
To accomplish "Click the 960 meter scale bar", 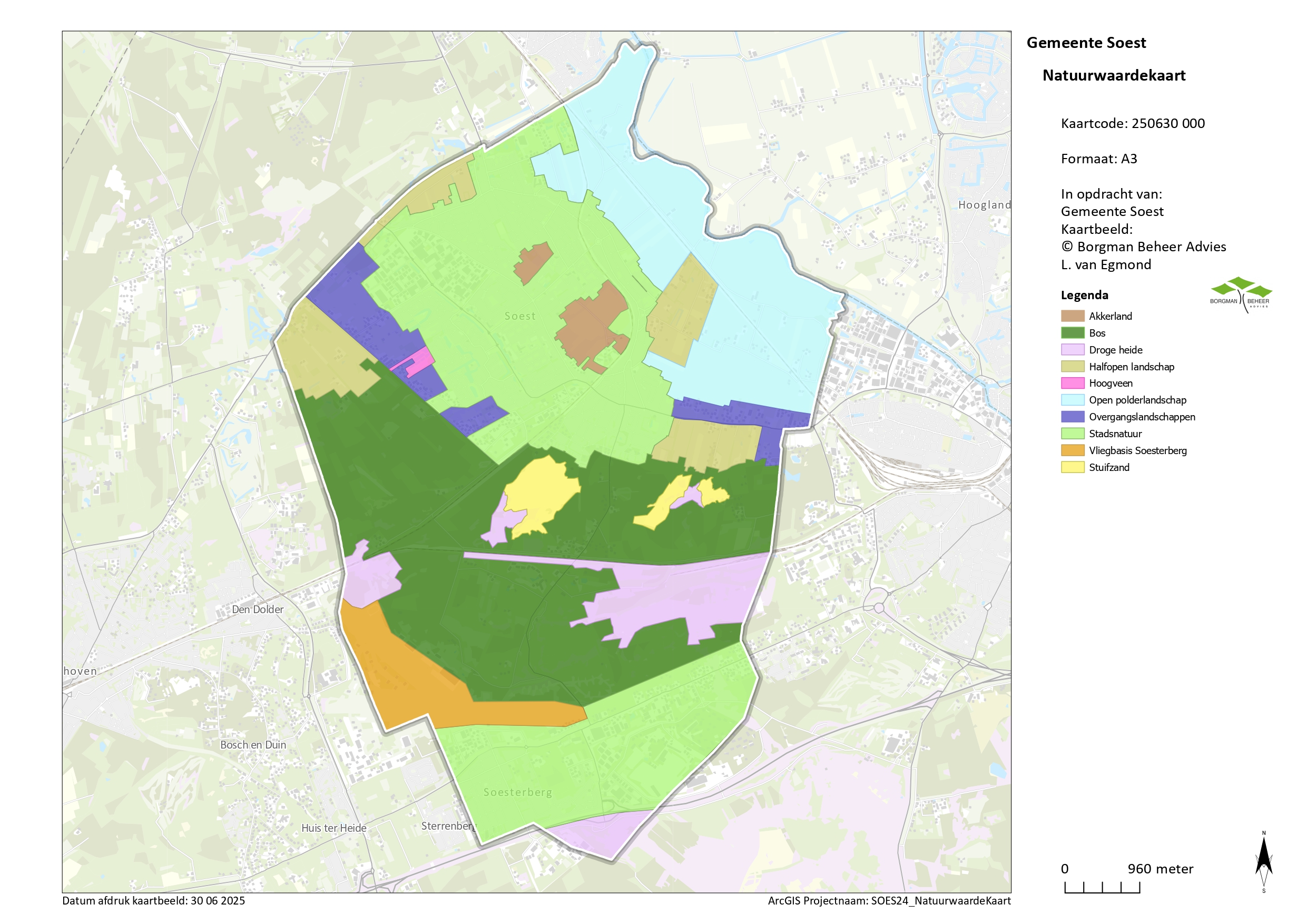I will click(1102, 887).
